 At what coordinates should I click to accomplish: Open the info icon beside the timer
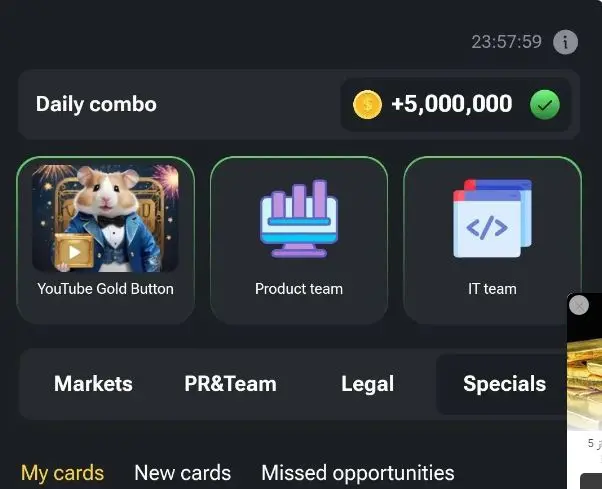click(565, 42)
